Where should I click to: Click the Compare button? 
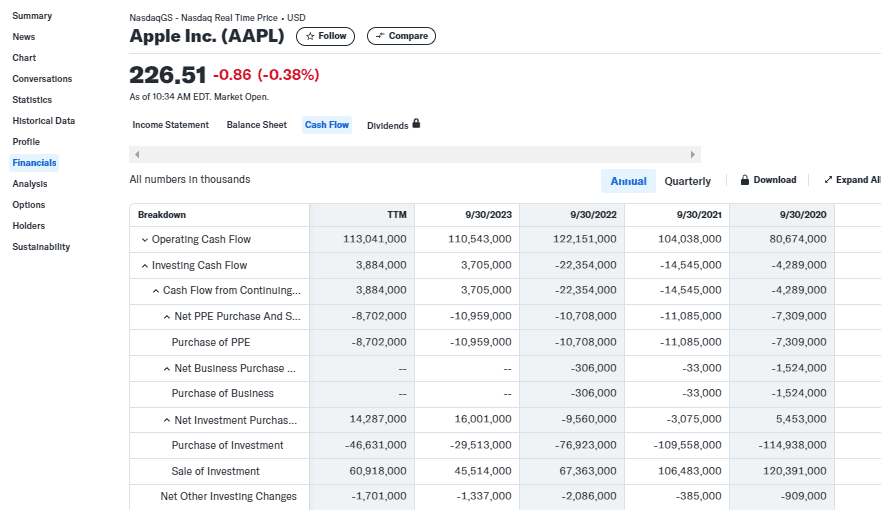click(x=401, y=36)
